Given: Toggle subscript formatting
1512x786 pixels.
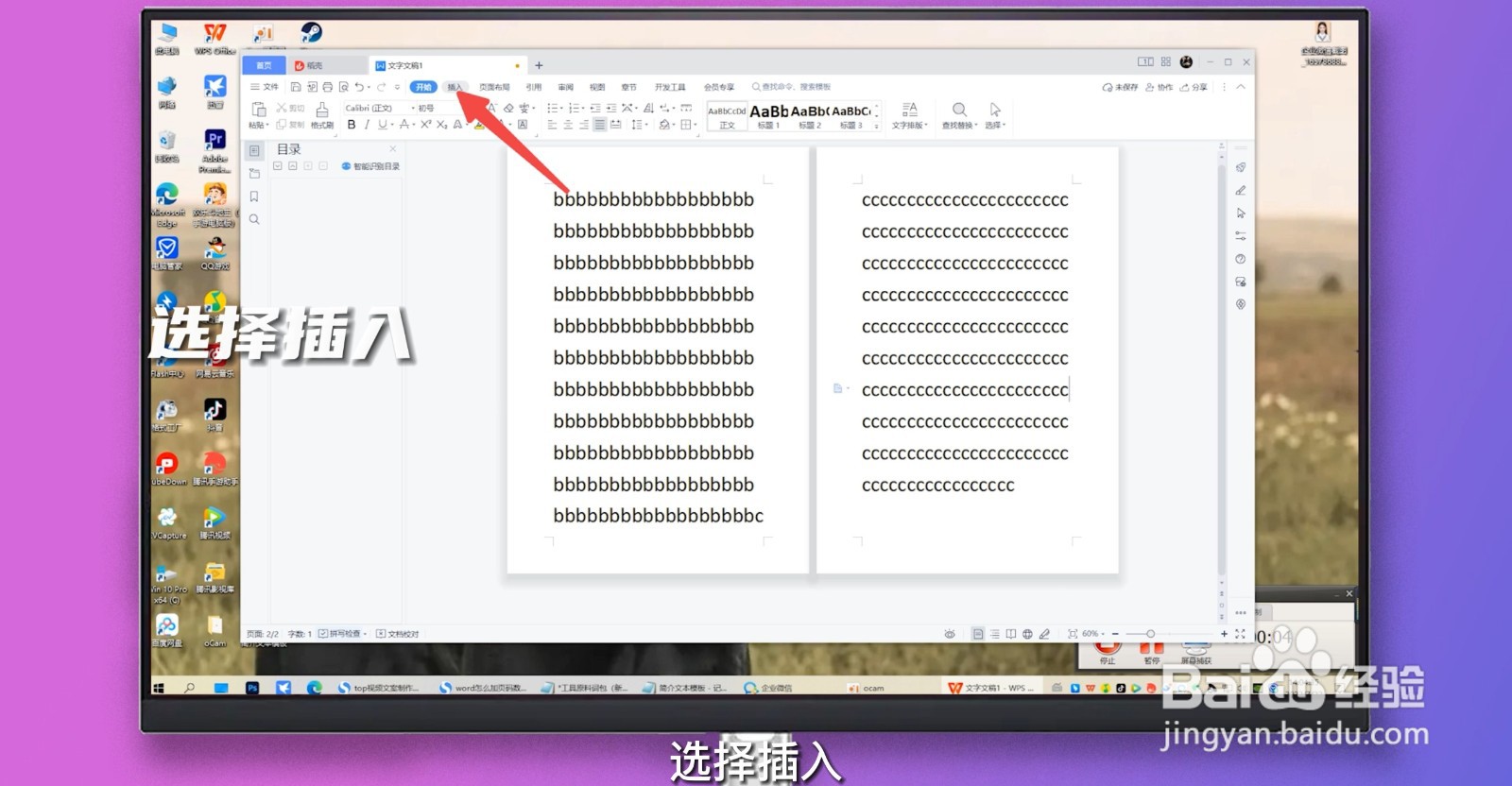Looking at the screenshot, I should tap(441, 125).
